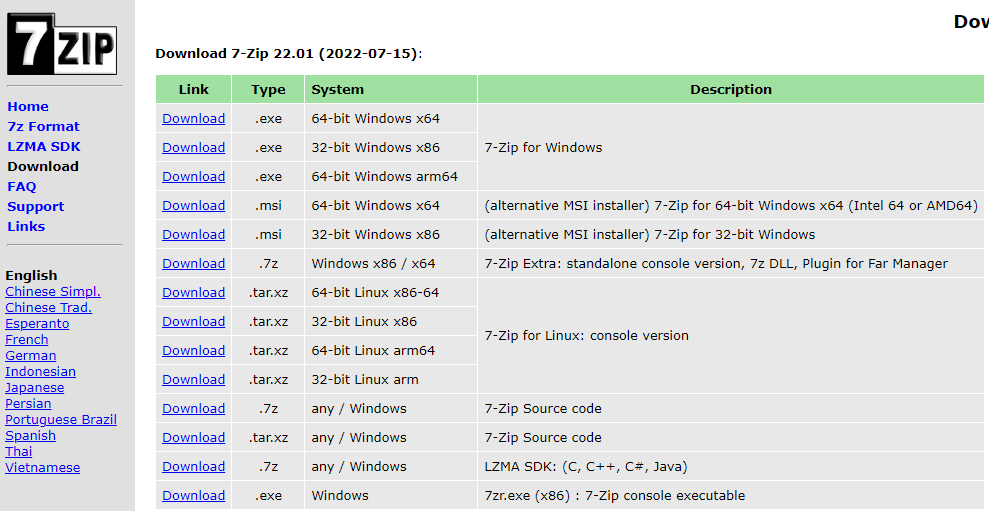Viewport: 989px width, 511px height.
Task: Download .exe for 32-bit Windows x86
Action: pyautogui.click(x=194, y=148)
